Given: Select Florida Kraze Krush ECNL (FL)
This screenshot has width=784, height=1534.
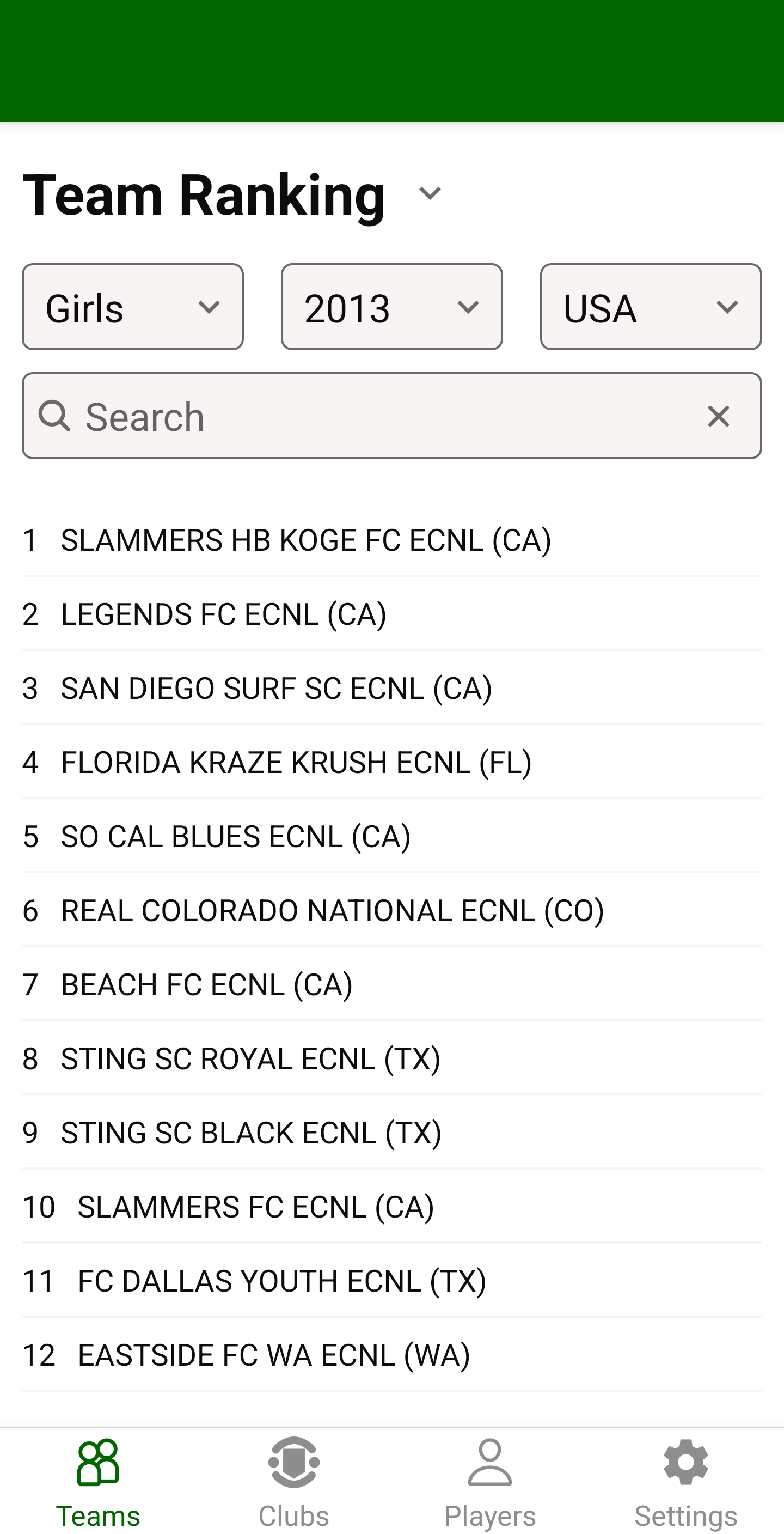Looking at the screenshot, I should [x=297, y=762].
